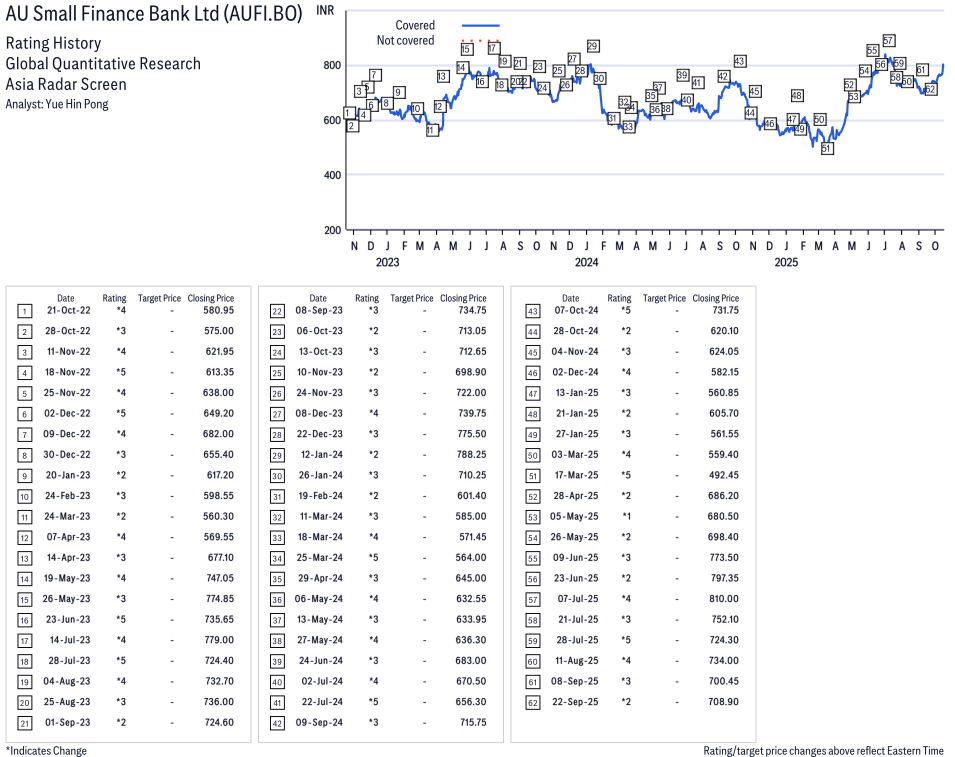
Task: Click chart marker 29 near the January 2024 peak
Action: (x=593, y=46)
